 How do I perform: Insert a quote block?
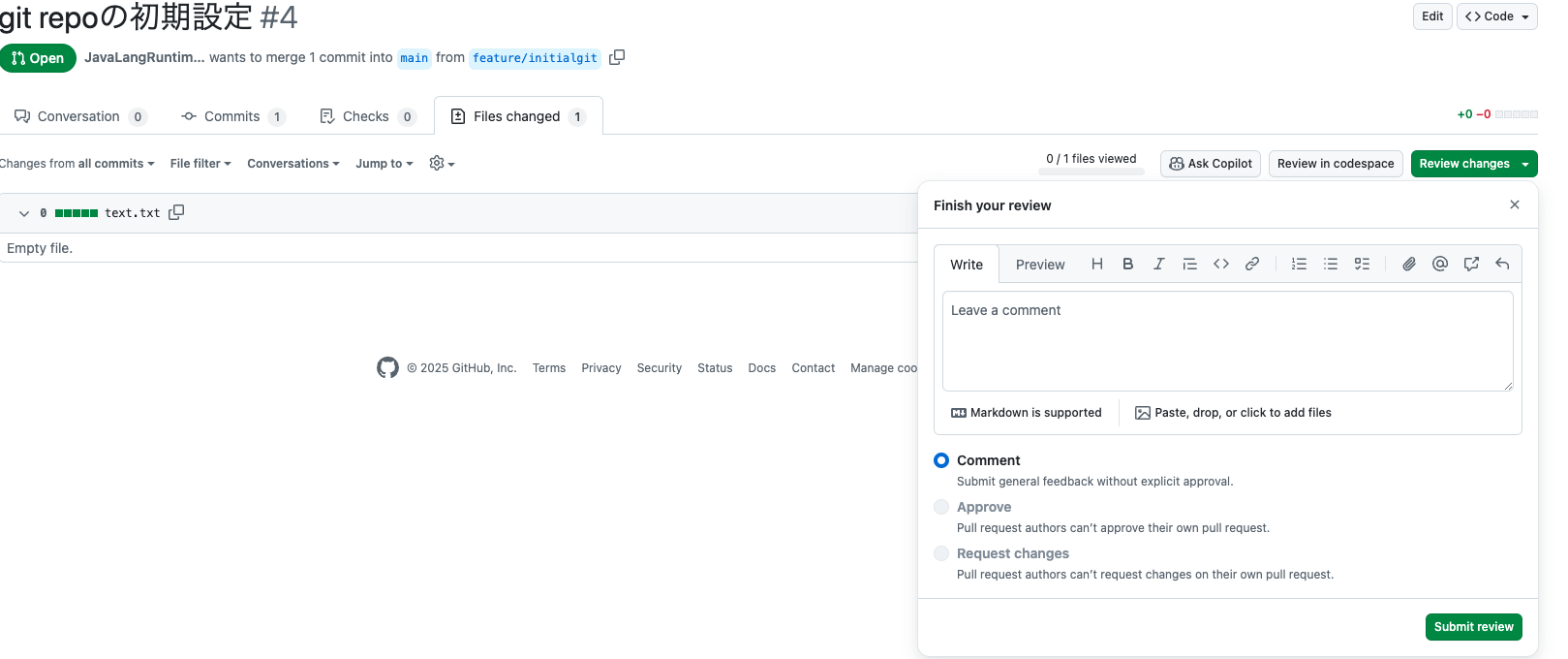[1190, 264]
